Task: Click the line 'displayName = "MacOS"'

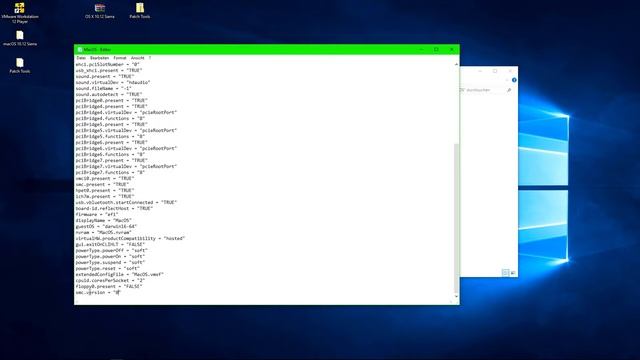Action: point(104,220)
